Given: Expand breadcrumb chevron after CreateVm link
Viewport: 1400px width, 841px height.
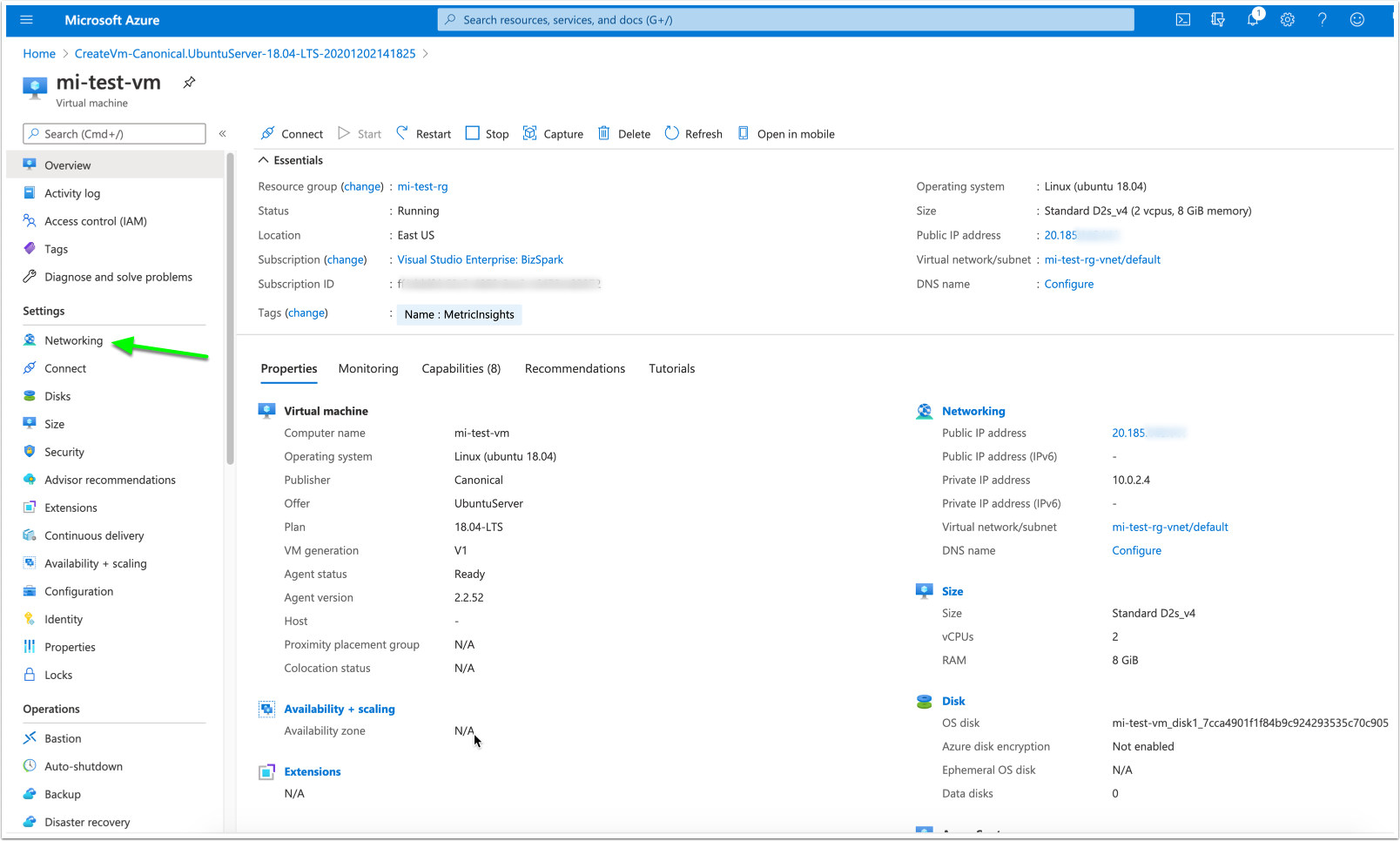Looking at the screenshot, I should (x=426, y=54).
